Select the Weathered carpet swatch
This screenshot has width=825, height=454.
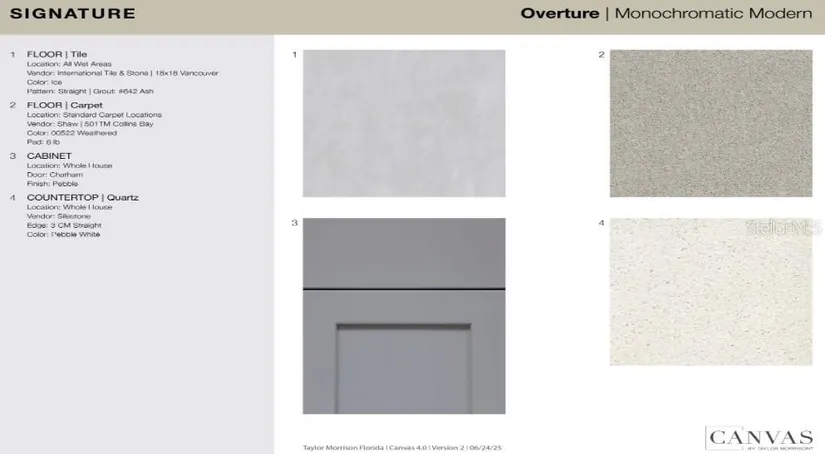pyautogui.click(x=710, y=123)
